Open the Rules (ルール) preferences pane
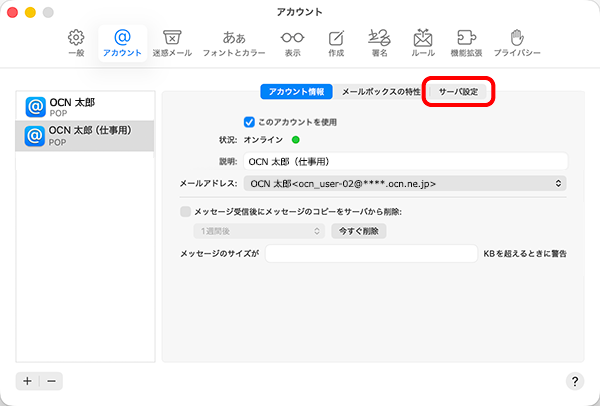The image size is (600, 406). pos(423,40)
